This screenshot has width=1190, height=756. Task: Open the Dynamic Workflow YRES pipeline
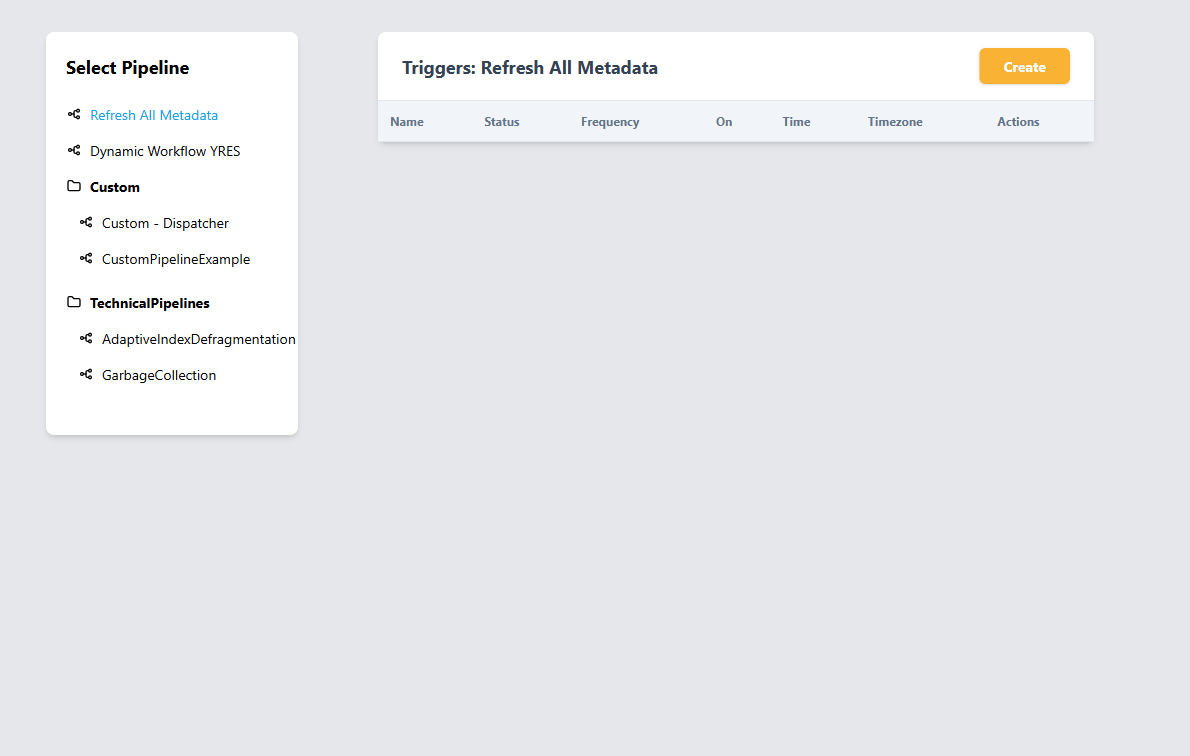[x=165, y=151]
